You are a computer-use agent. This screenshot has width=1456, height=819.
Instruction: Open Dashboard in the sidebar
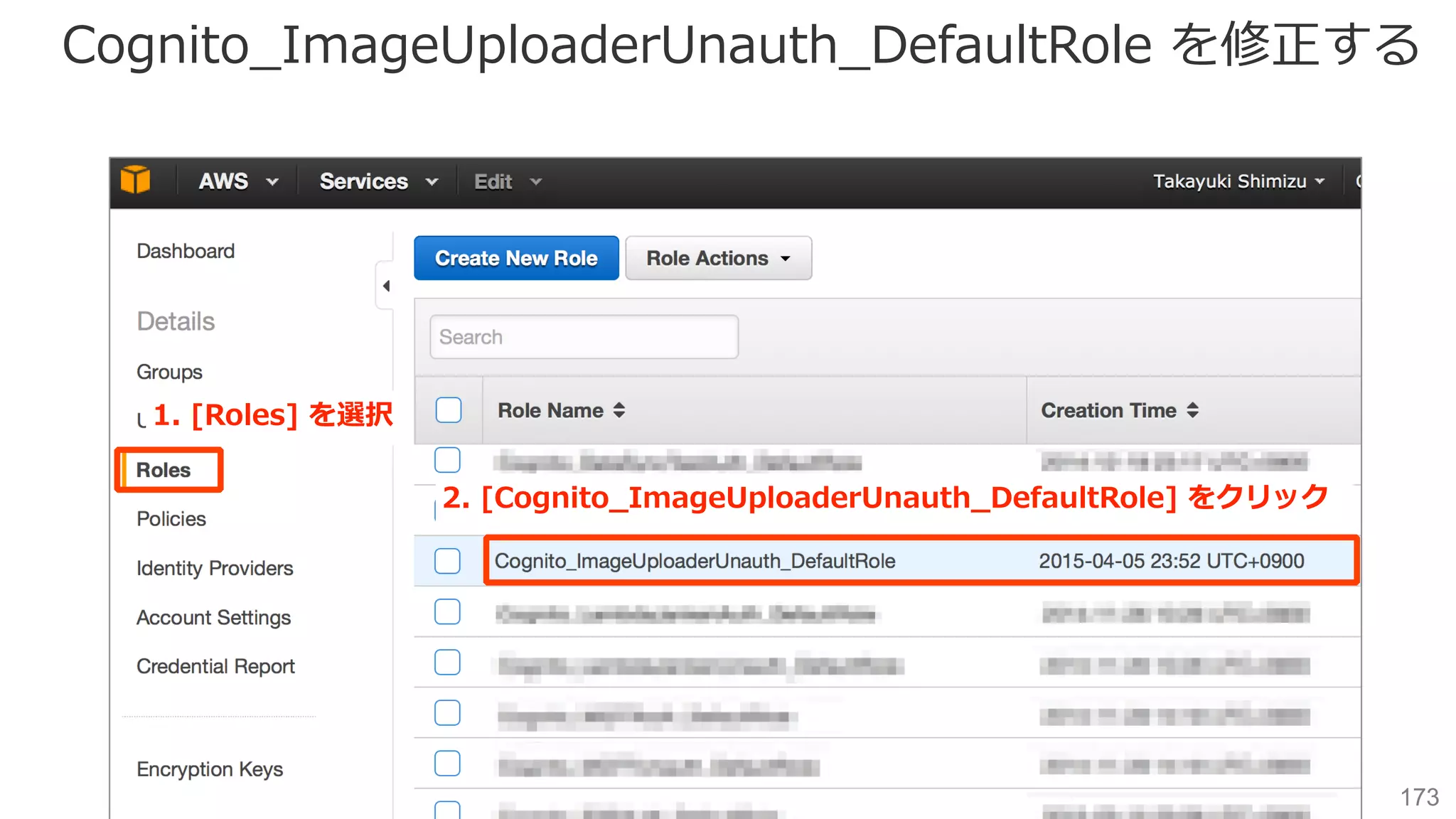coord(186,251)
